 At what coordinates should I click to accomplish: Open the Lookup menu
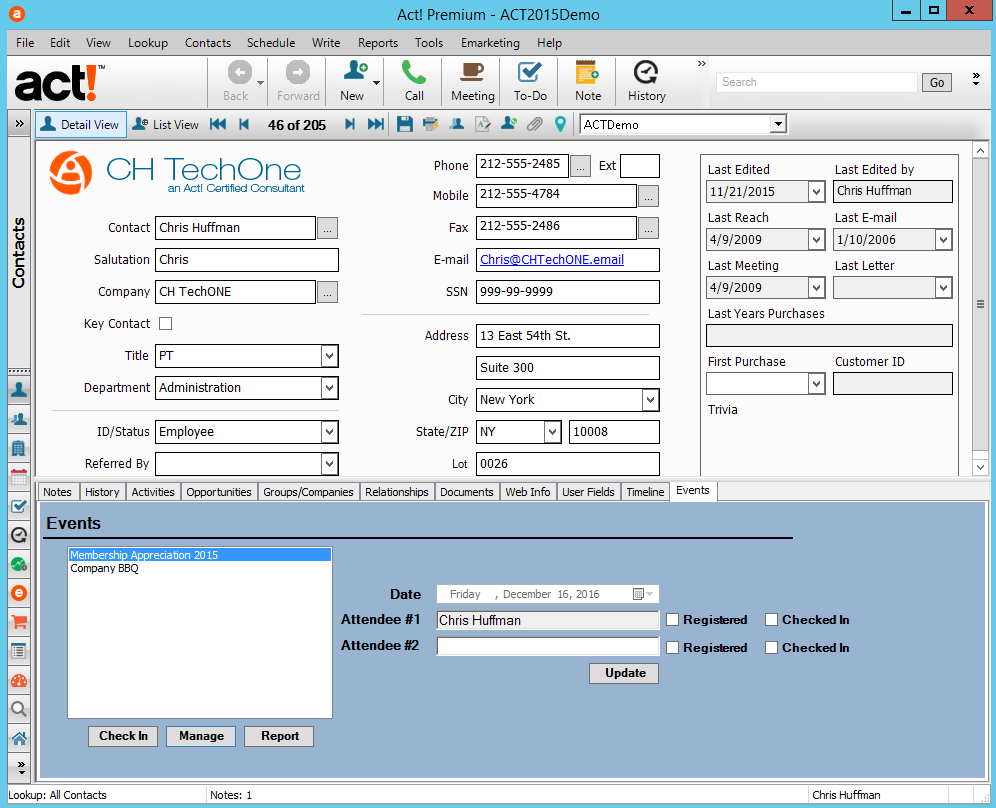coord(148,43)
